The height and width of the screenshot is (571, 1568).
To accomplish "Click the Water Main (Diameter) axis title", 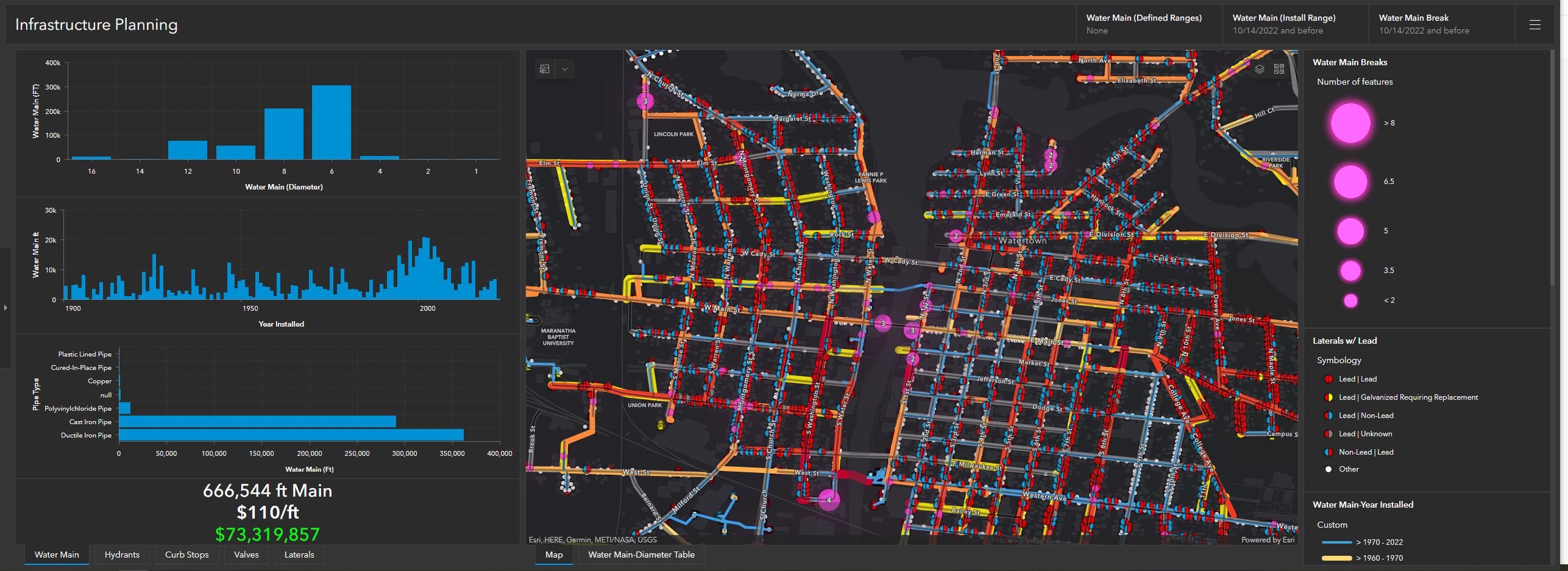I will point(284,187).
